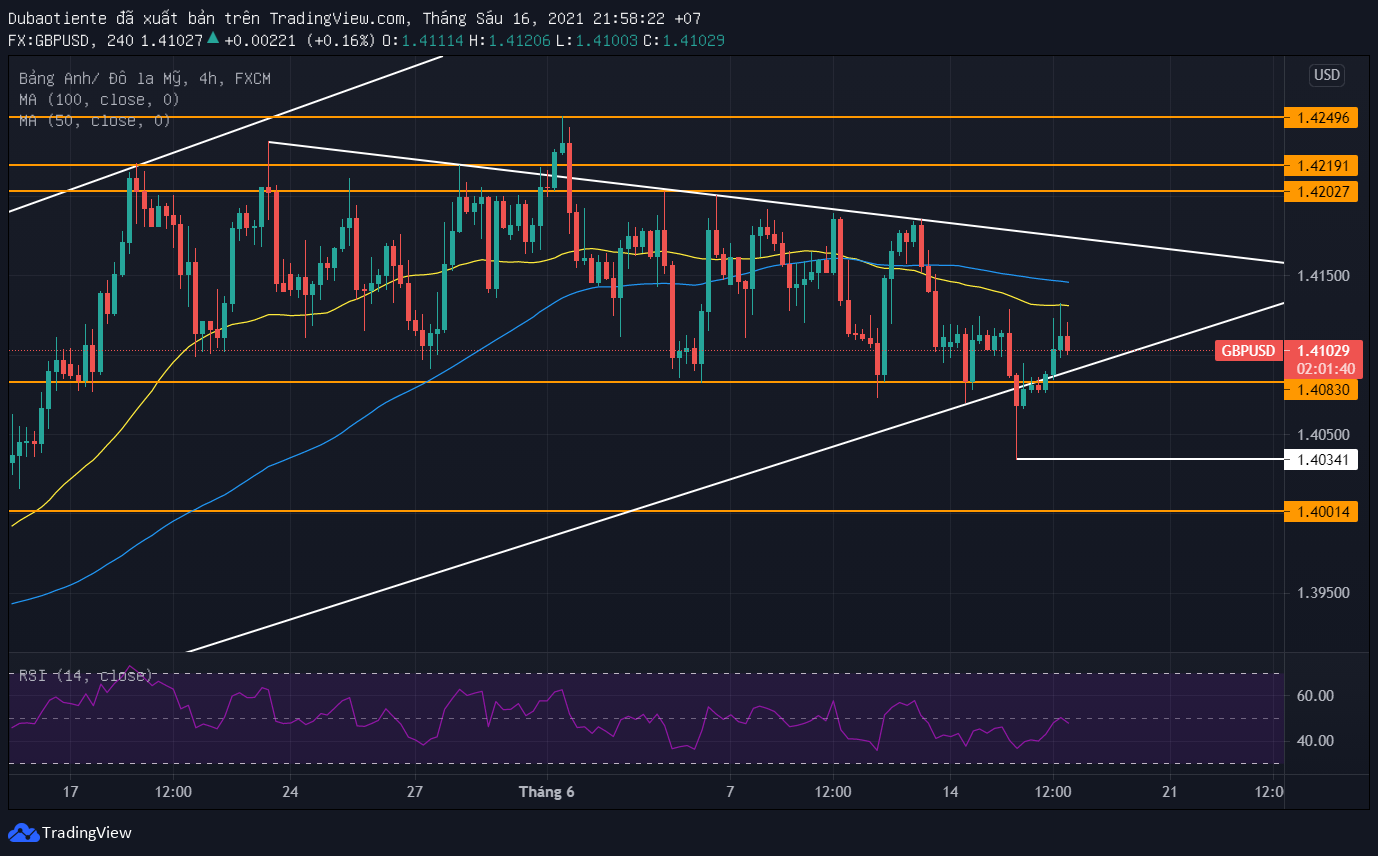Viewport: 1378px width, 856px height.
Task: Select the MA (50, close, 0) legend
Action: coord(95,120)
